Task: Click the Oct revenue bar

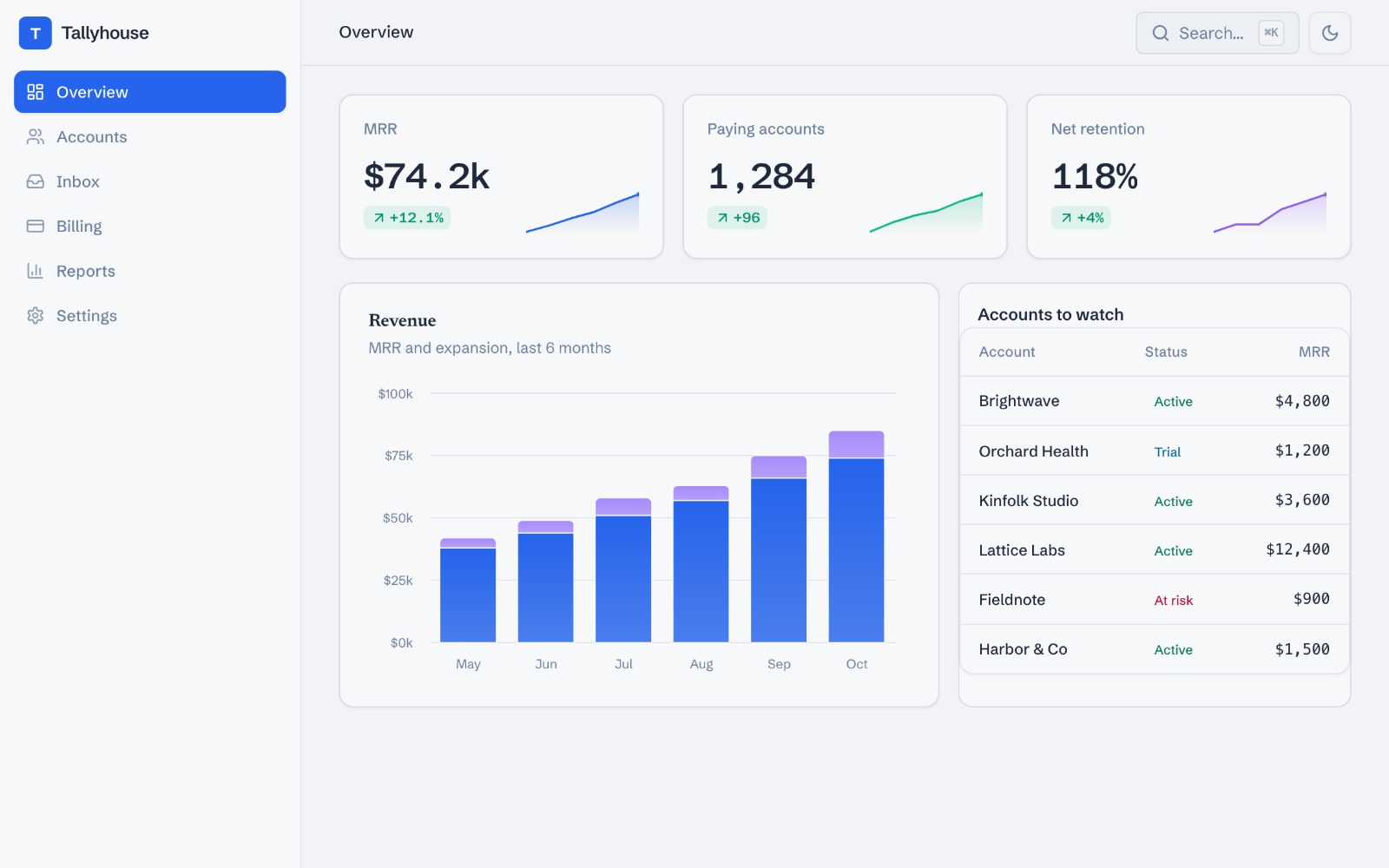Action: pos(856,536)
